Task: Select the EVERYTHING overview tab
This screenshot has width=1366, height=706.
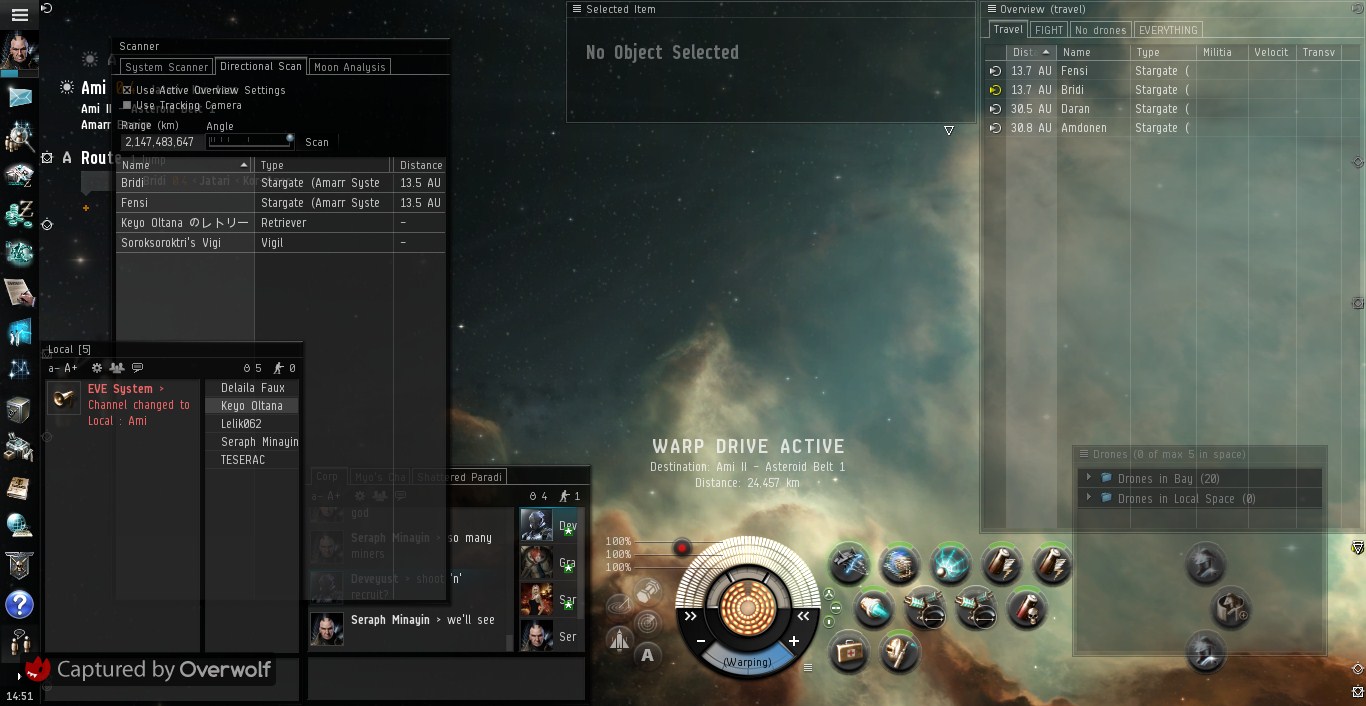Action: [x=1168, y=30]
